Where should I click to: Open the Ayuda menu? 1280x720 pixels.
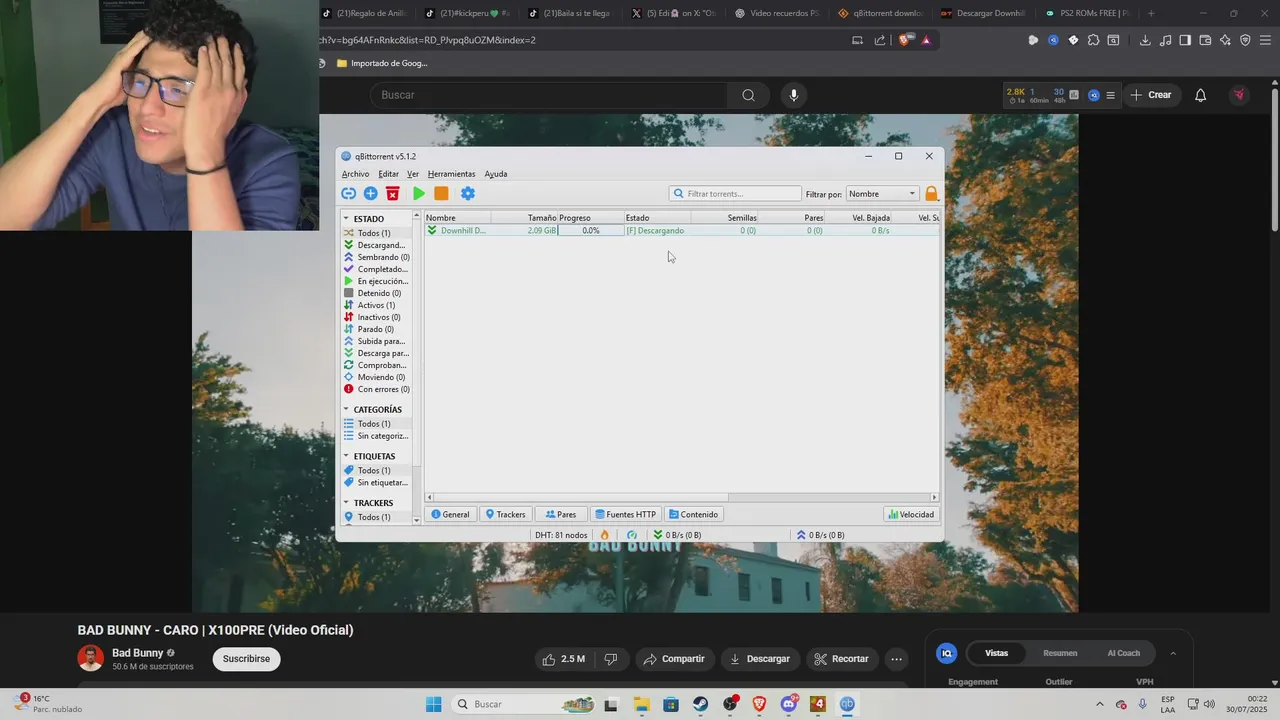pos(496,174)
